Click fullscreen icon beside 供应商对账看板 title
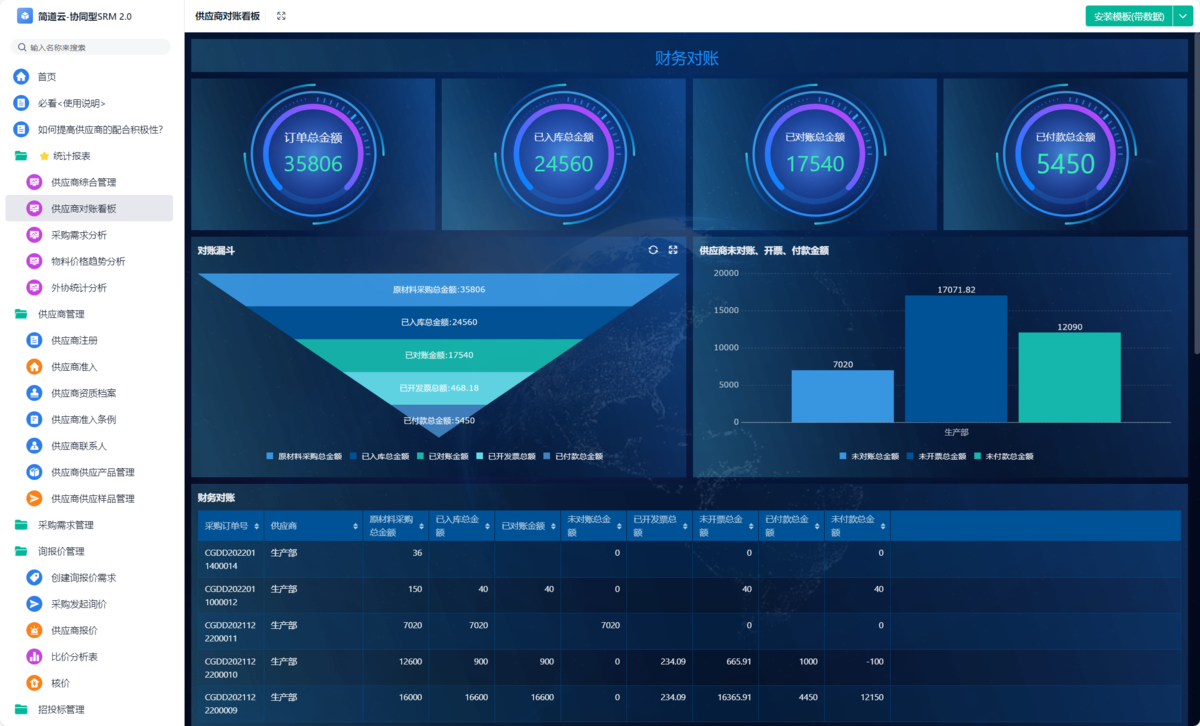Viewport: 1200px width, 726px height. point(281,16)
